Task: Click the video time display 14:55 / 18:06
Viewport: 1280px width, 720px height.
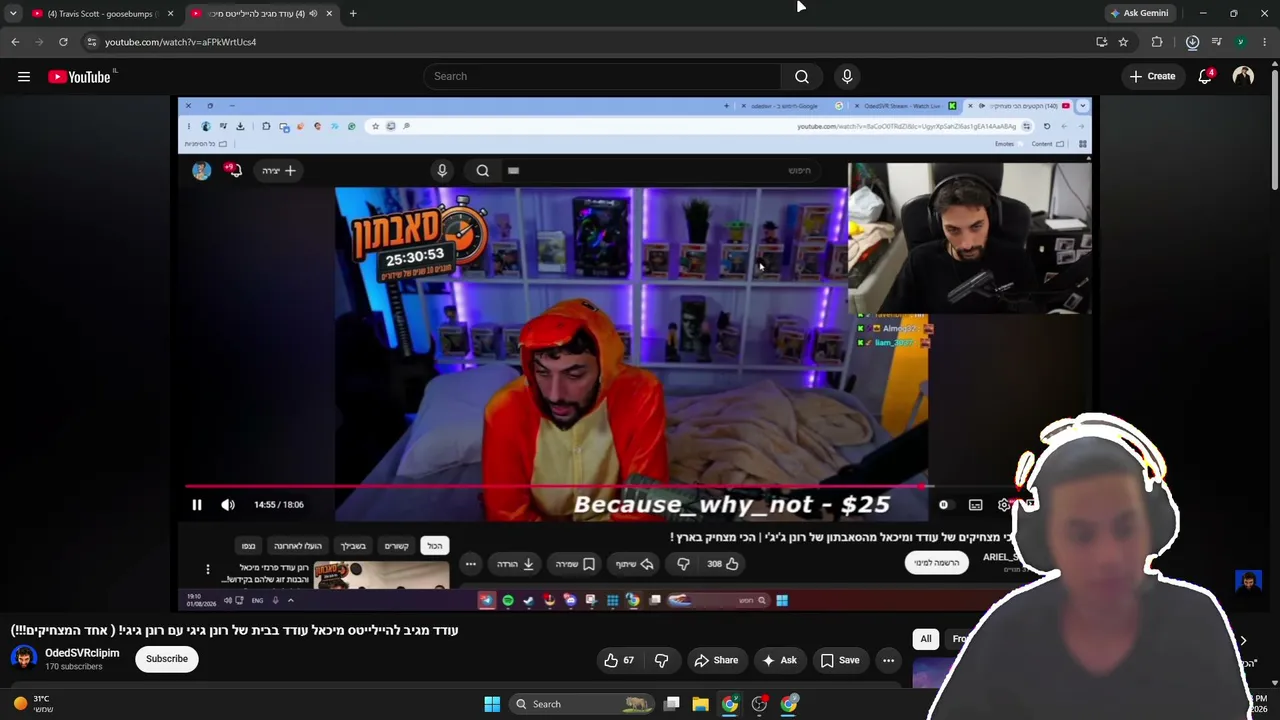Action: click(279, 505)
